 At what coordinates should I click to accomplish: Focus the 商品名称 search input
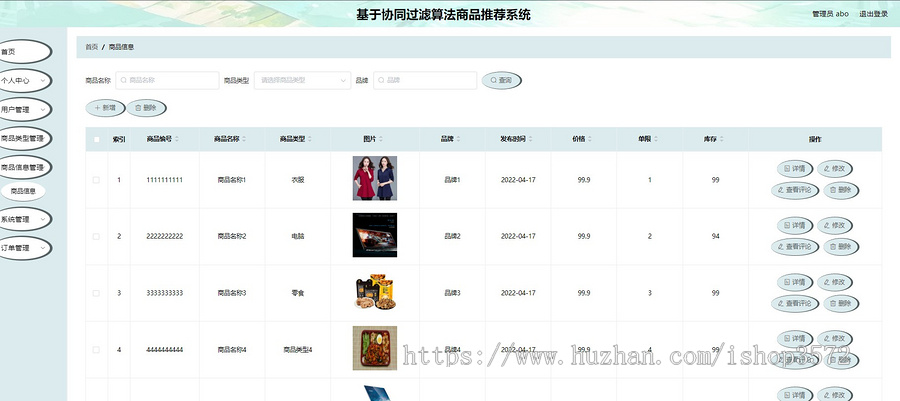click(167, 80)
